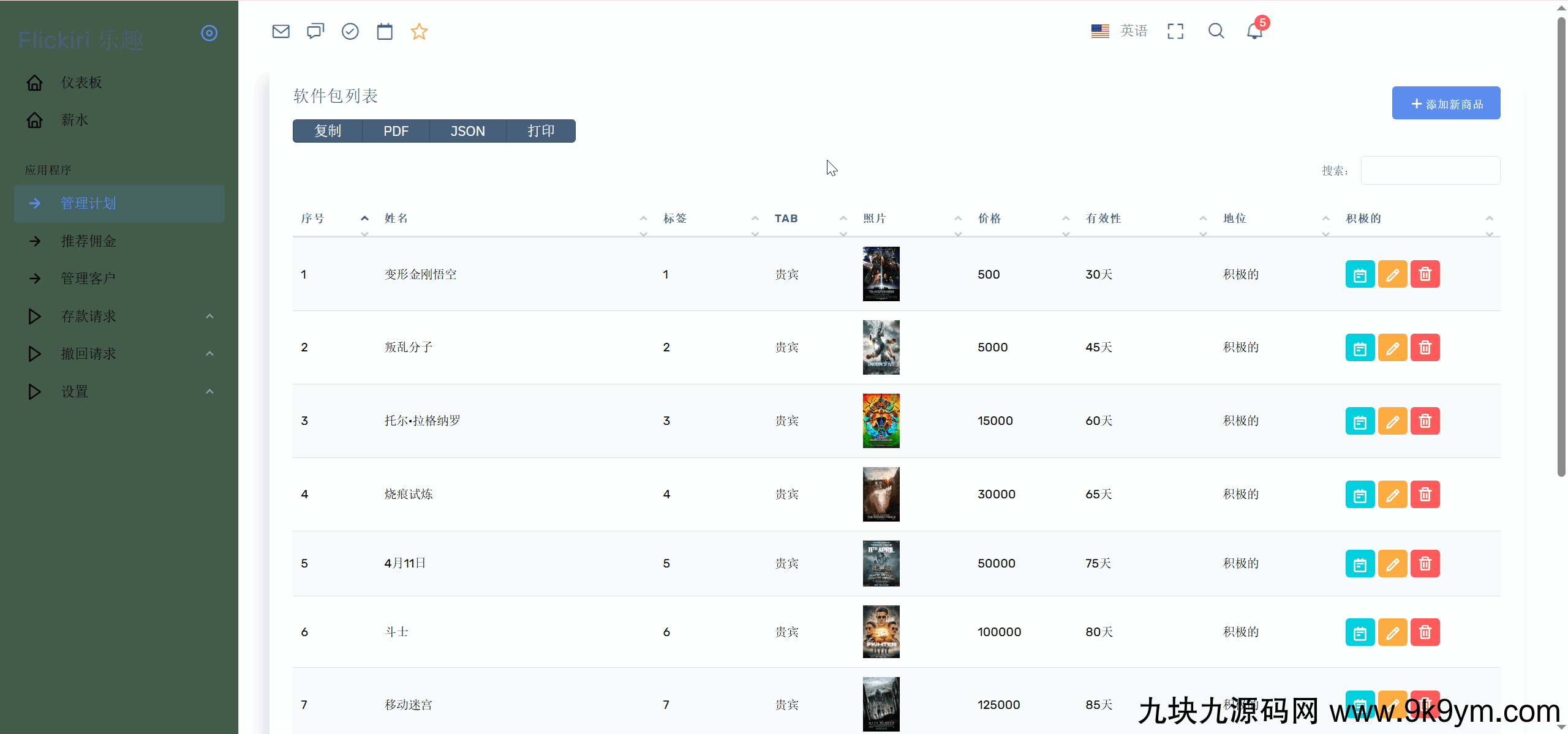Click the top bar search magnifier icon

pyautogui.click(x=1216, y=31)
